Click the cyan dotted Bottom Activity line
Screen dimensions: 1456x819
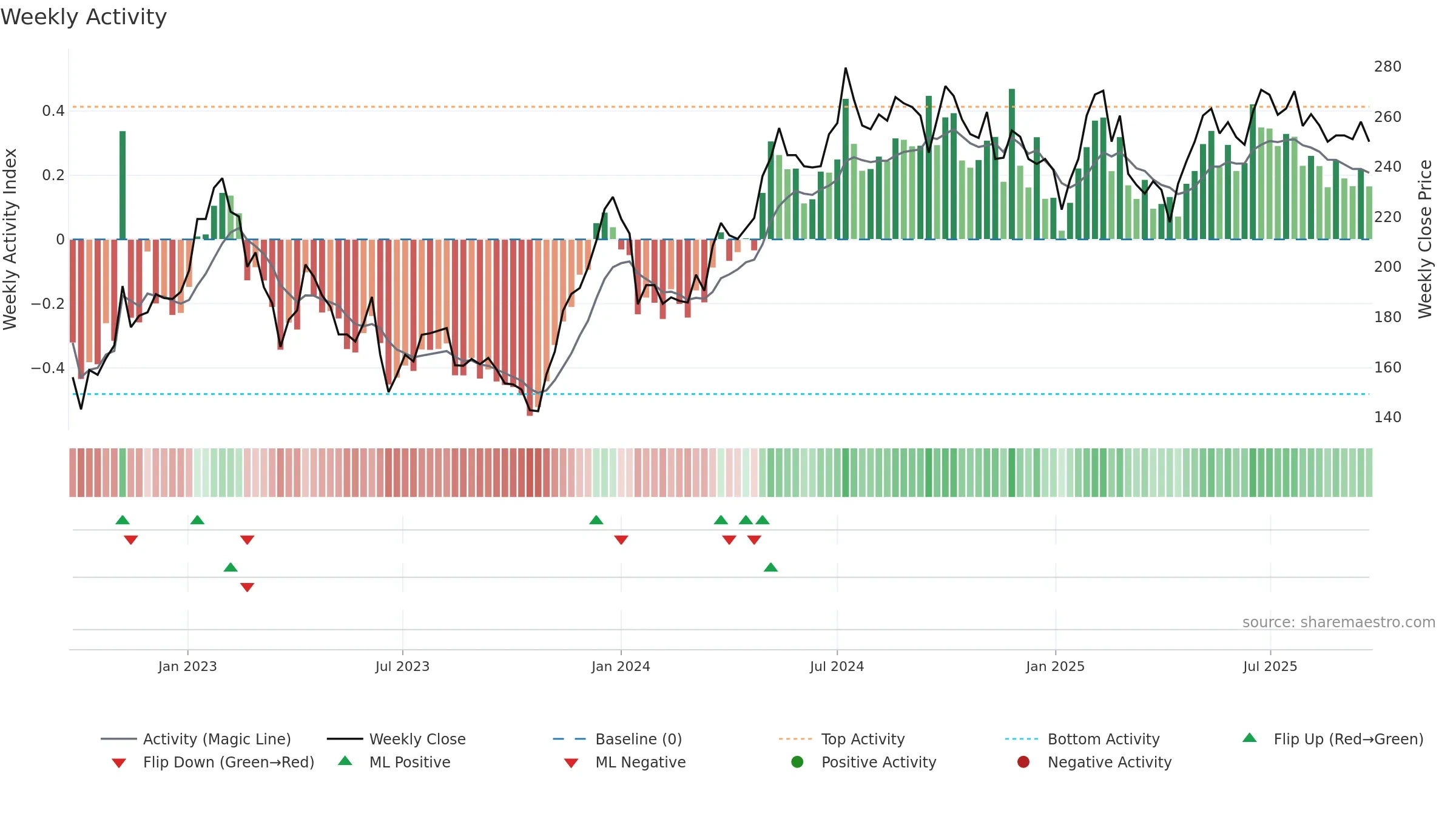coord(721,394)
